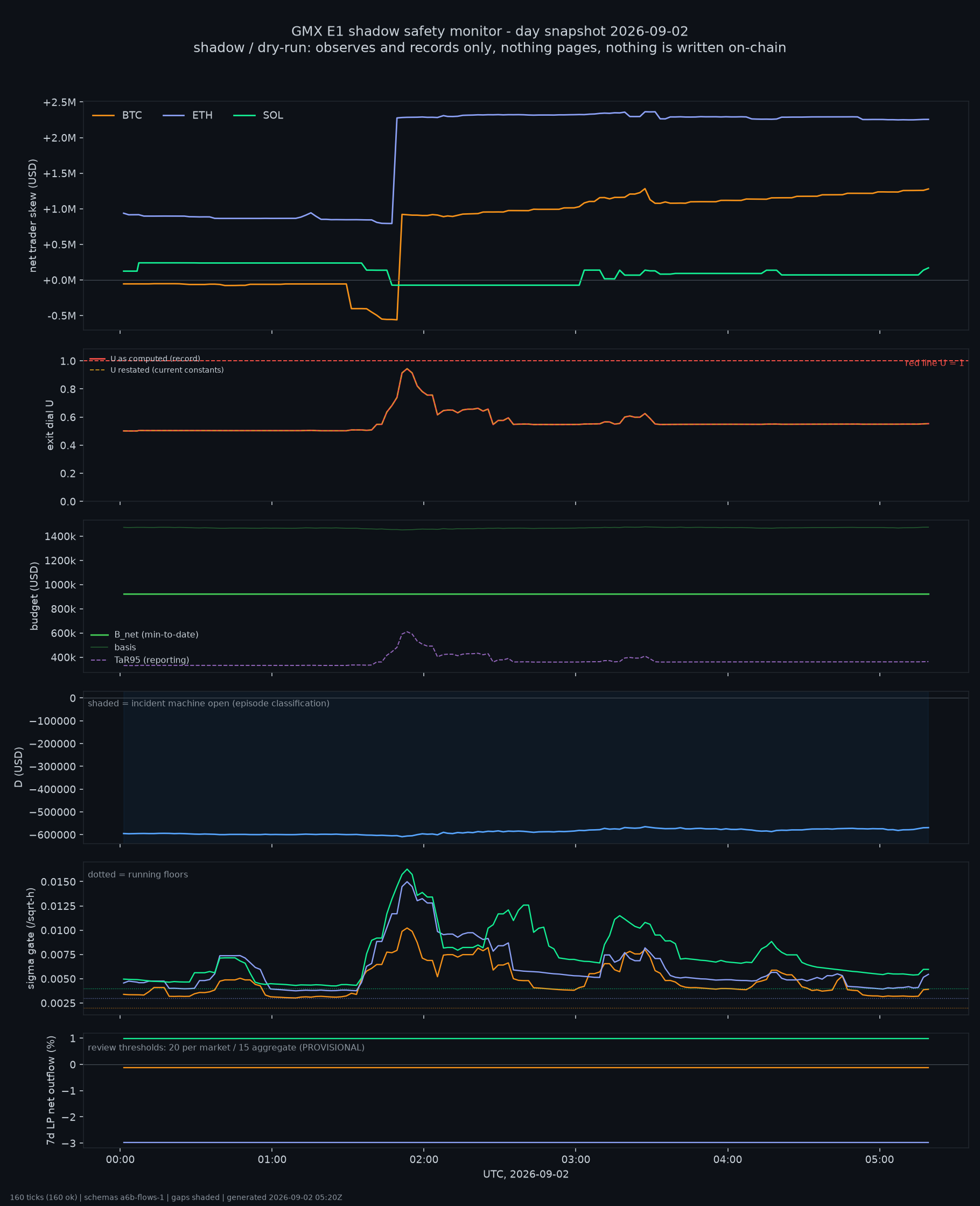Viewport: 980px width, 1206px height.
Task: Click the '−600000' tick label
Action: [53, 835]
